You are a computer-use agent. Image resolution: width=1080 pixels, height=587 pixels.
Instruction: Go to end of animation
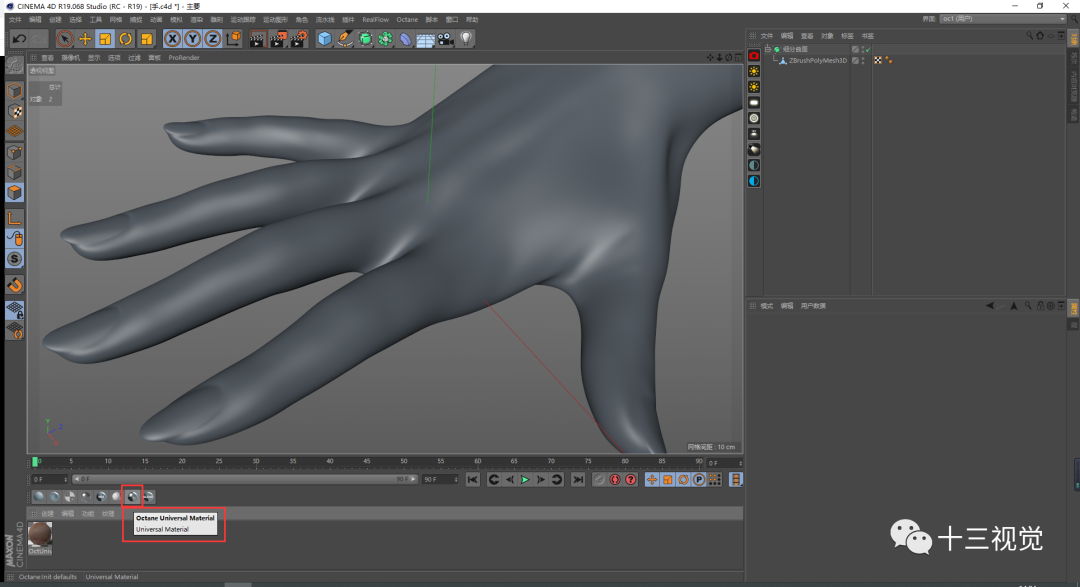pos(578,480)
